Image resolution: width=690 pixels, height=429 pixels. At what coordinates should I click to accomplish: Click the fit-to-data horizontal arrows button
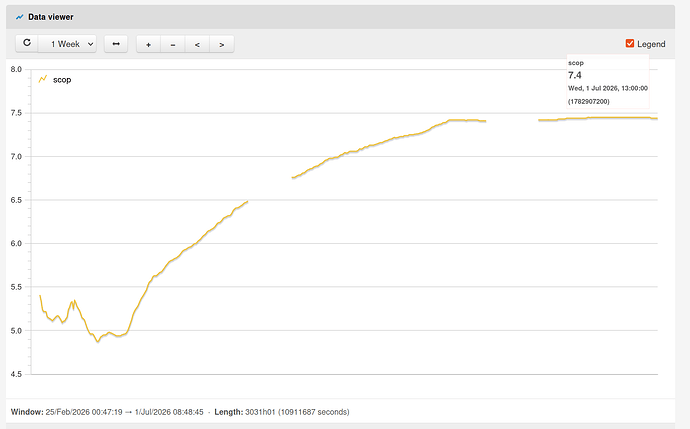(116, 44)
